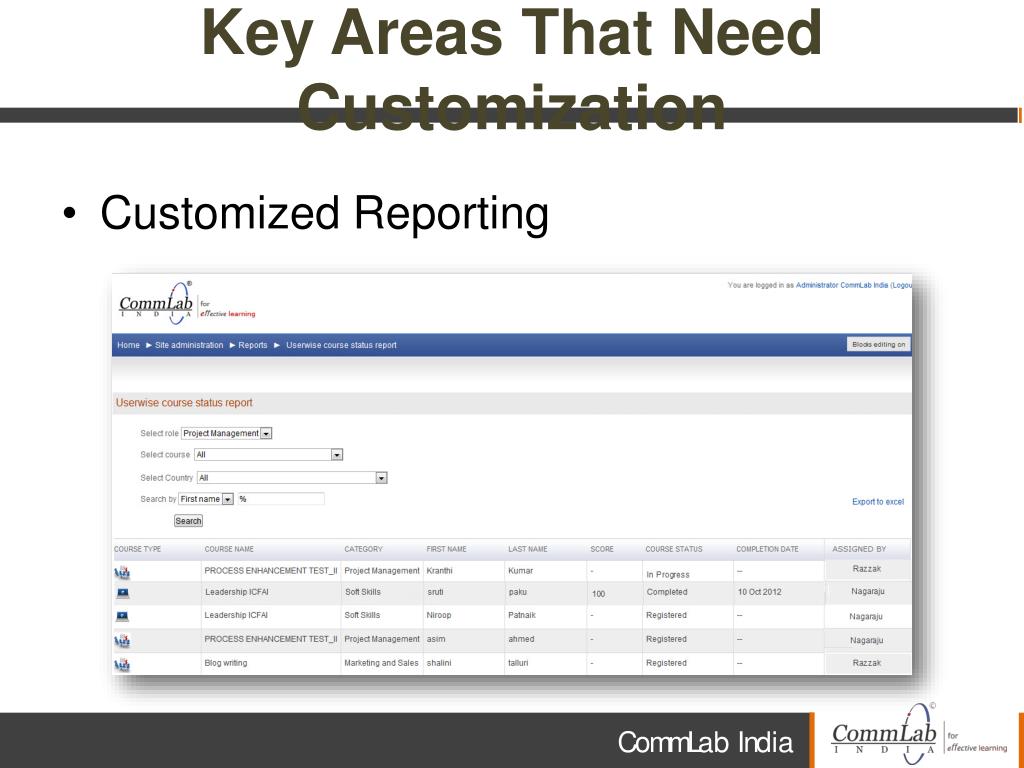Click Nagaraju in sruti paku row
The width and height of the screenshot is (1024, 768).
click(867, 591)
